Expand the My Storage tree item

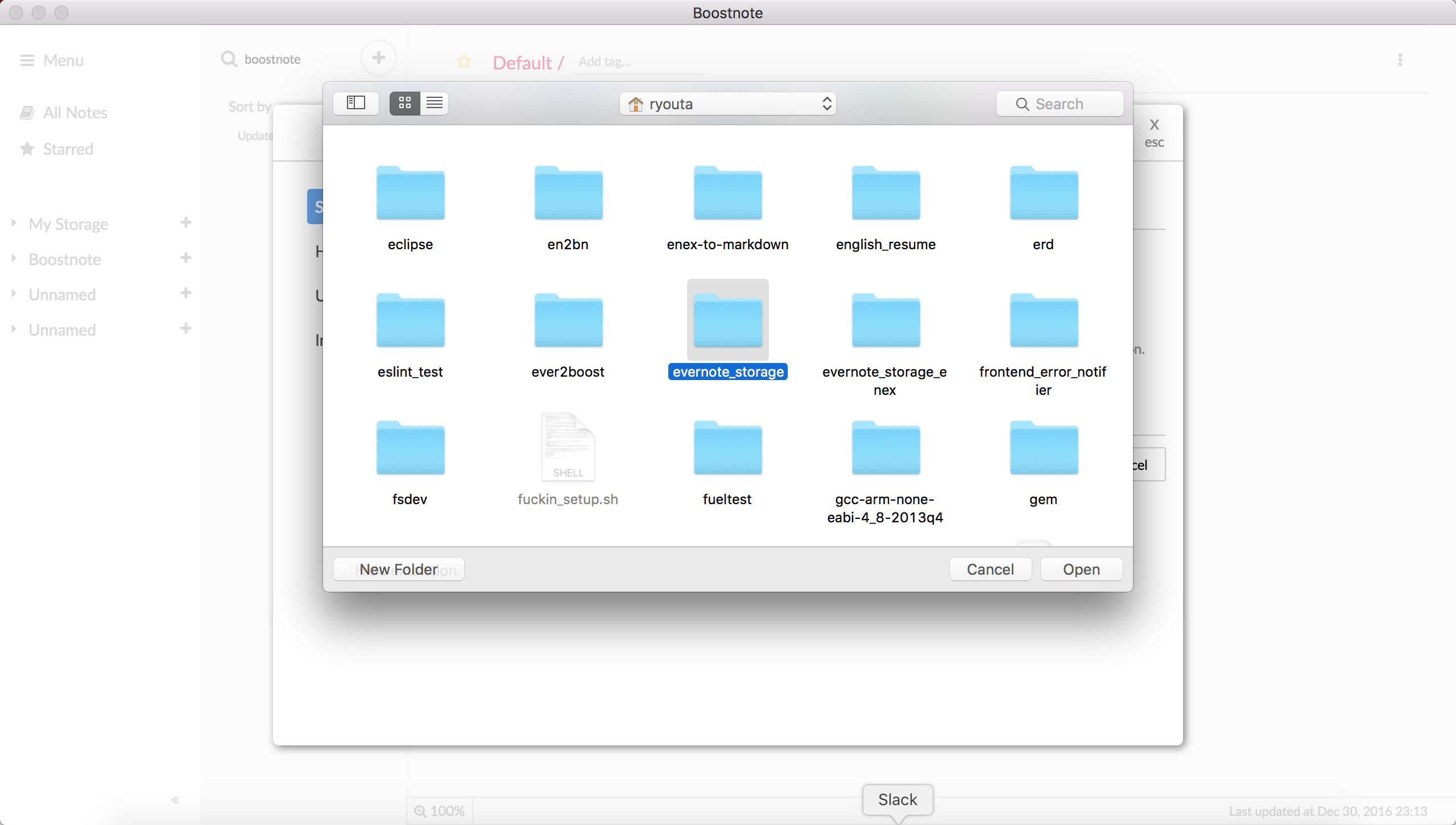pos(14,223)
